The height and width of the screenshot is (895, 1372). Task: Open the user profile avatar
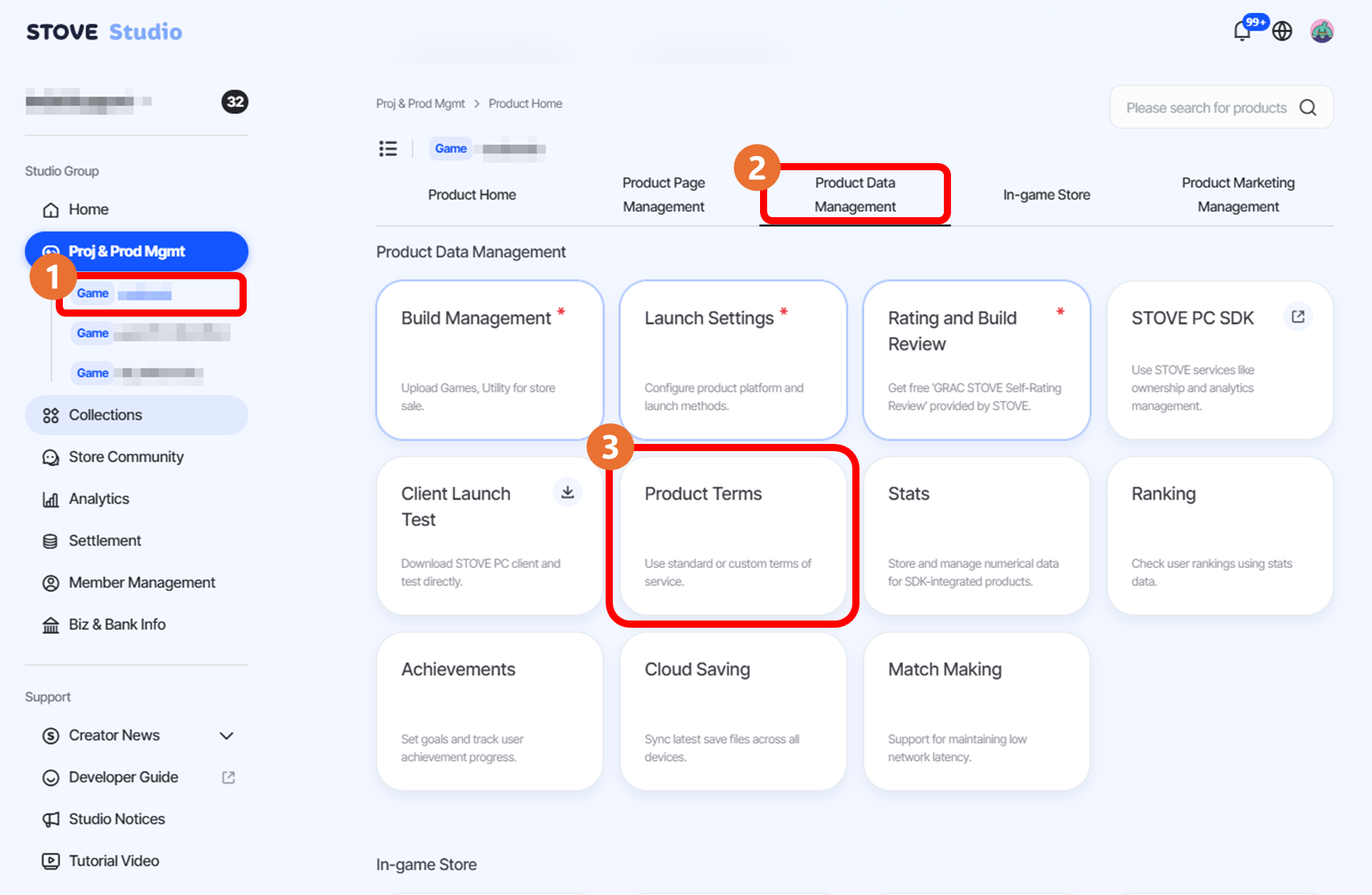[x=1322, y=31]
